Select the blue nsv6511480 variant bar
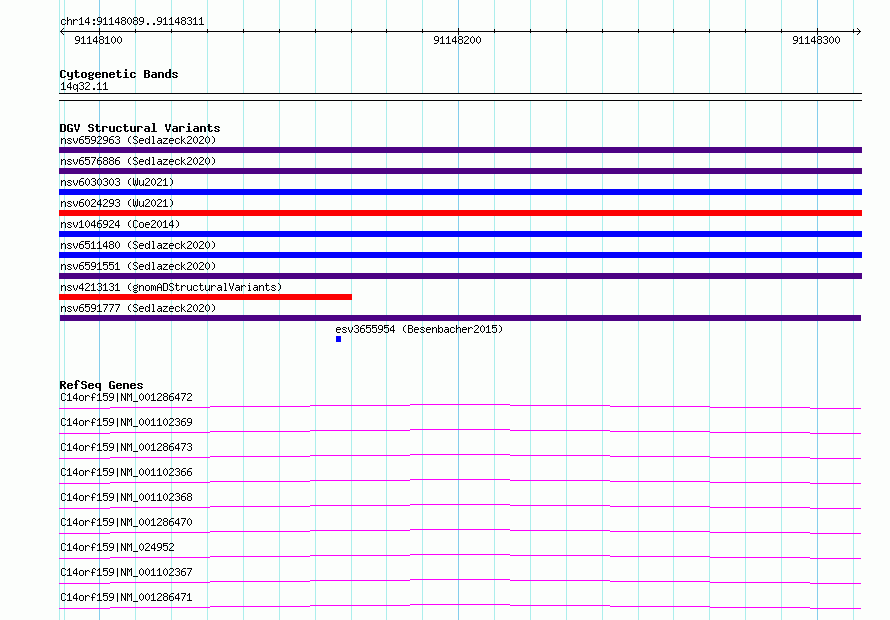Screen dimensions: 890x620 (x=460, y=255)
